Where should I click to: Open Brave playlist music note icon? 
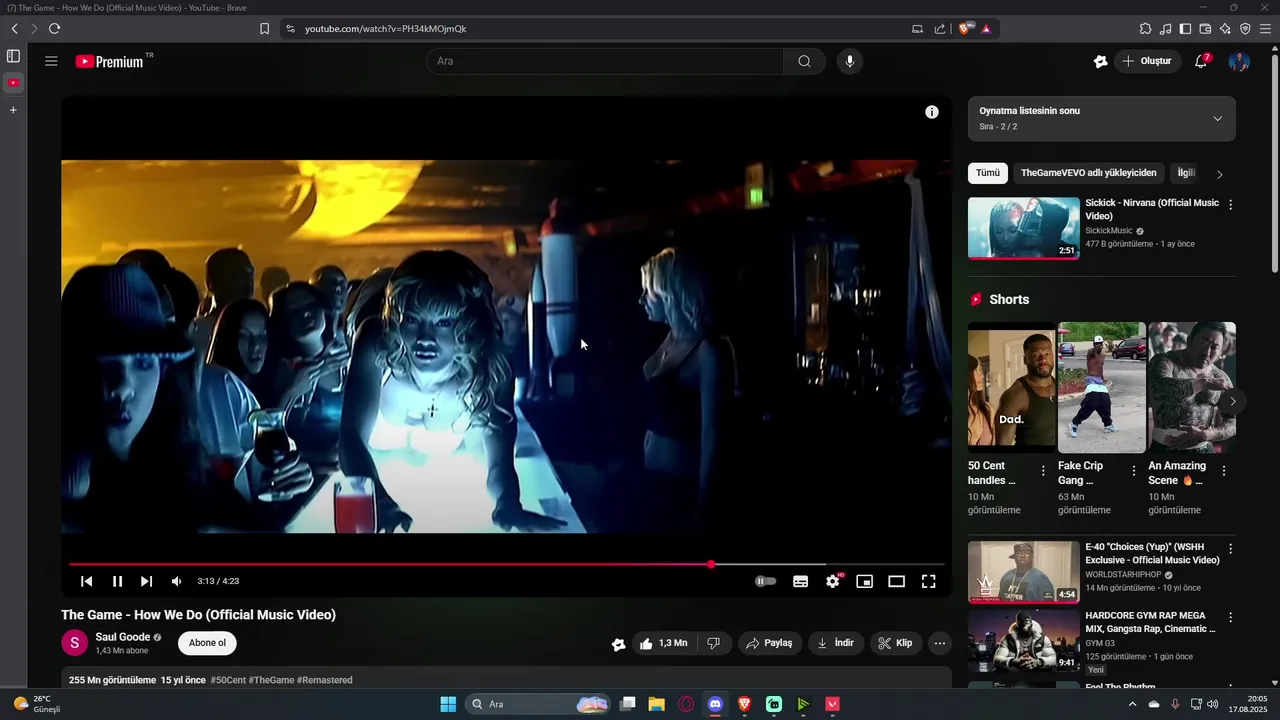click(1166, 29)
